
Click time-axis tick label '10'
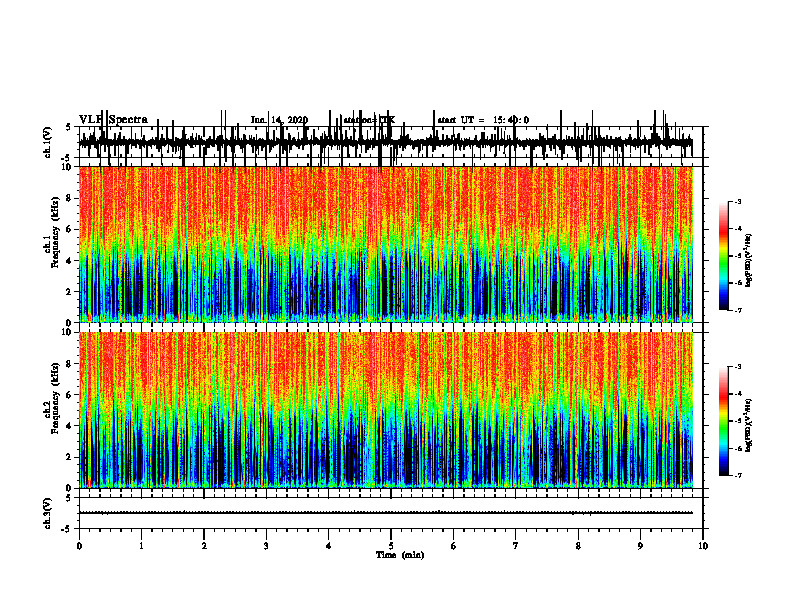pos(703,546)
